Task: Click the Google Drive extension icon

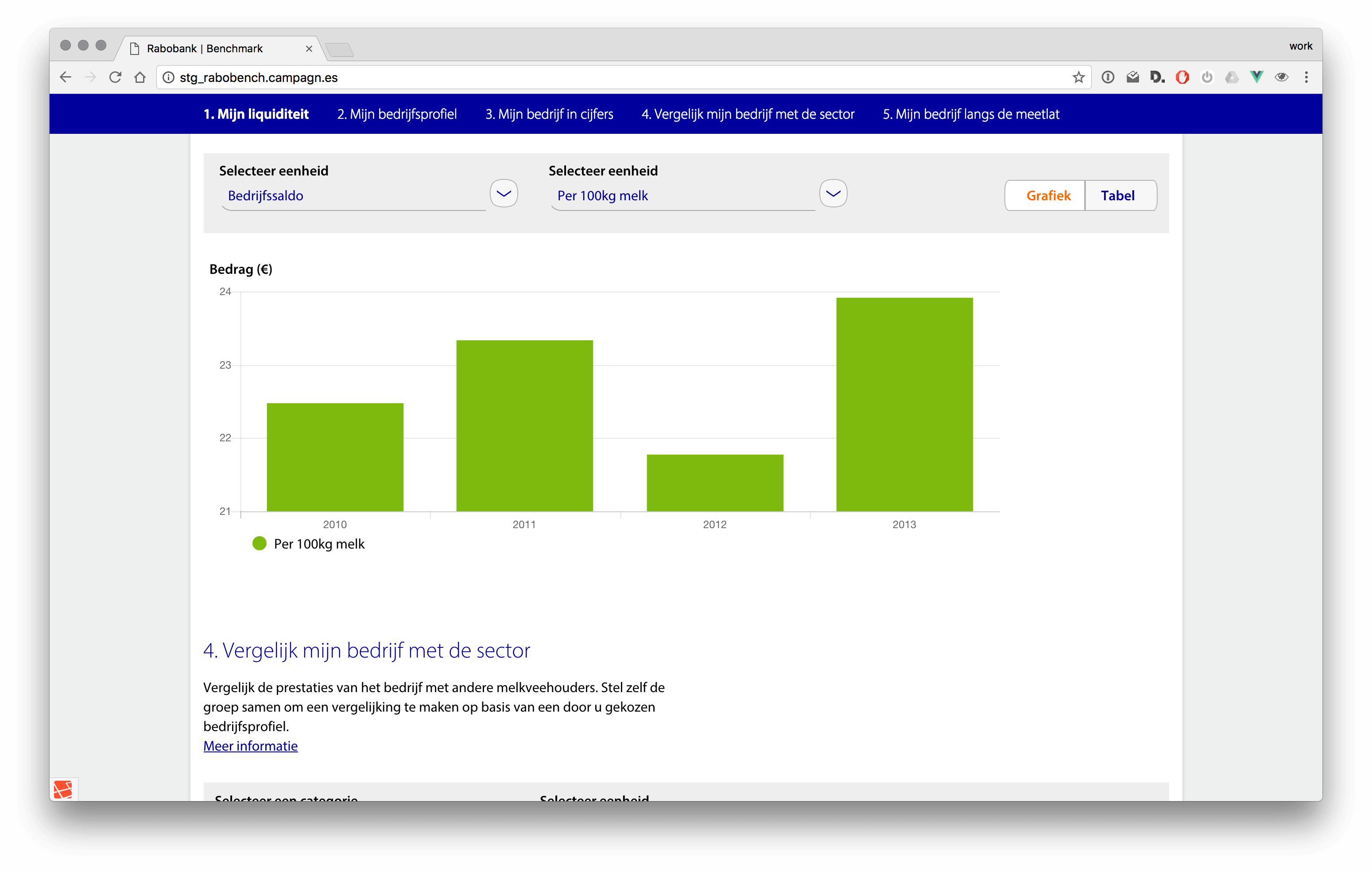Action: pos(1231,77)
